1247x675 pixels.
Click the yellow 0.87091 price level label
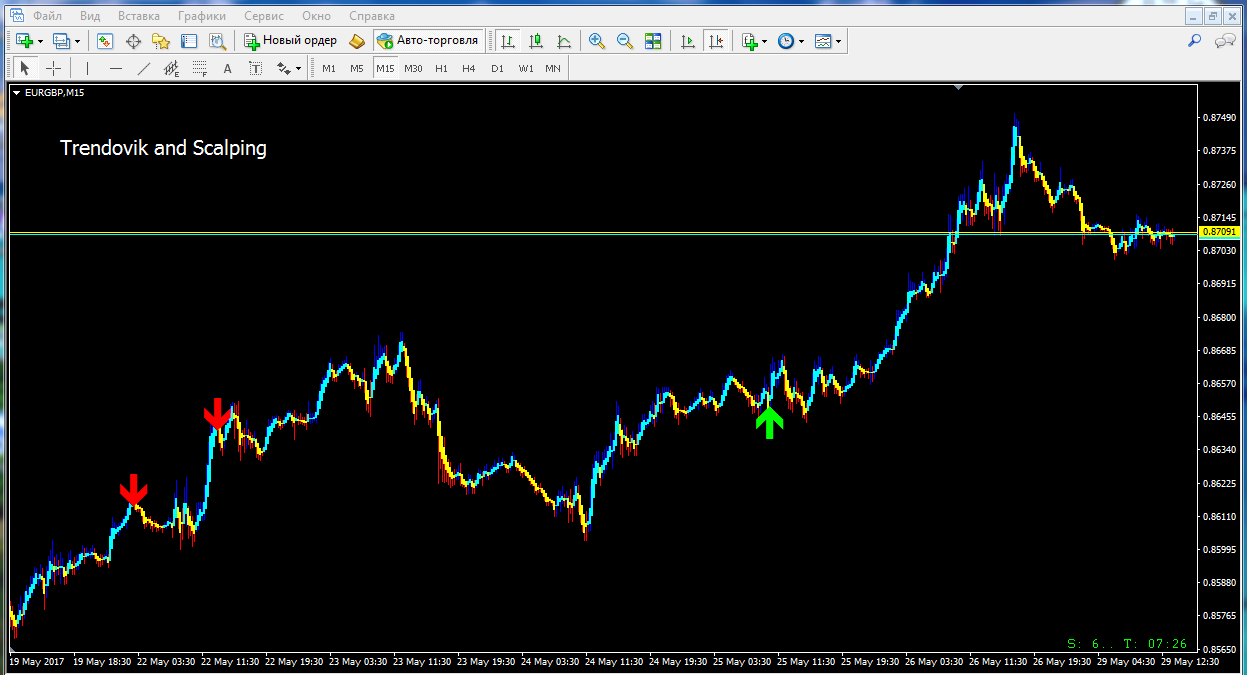[x=1216, y=232]
